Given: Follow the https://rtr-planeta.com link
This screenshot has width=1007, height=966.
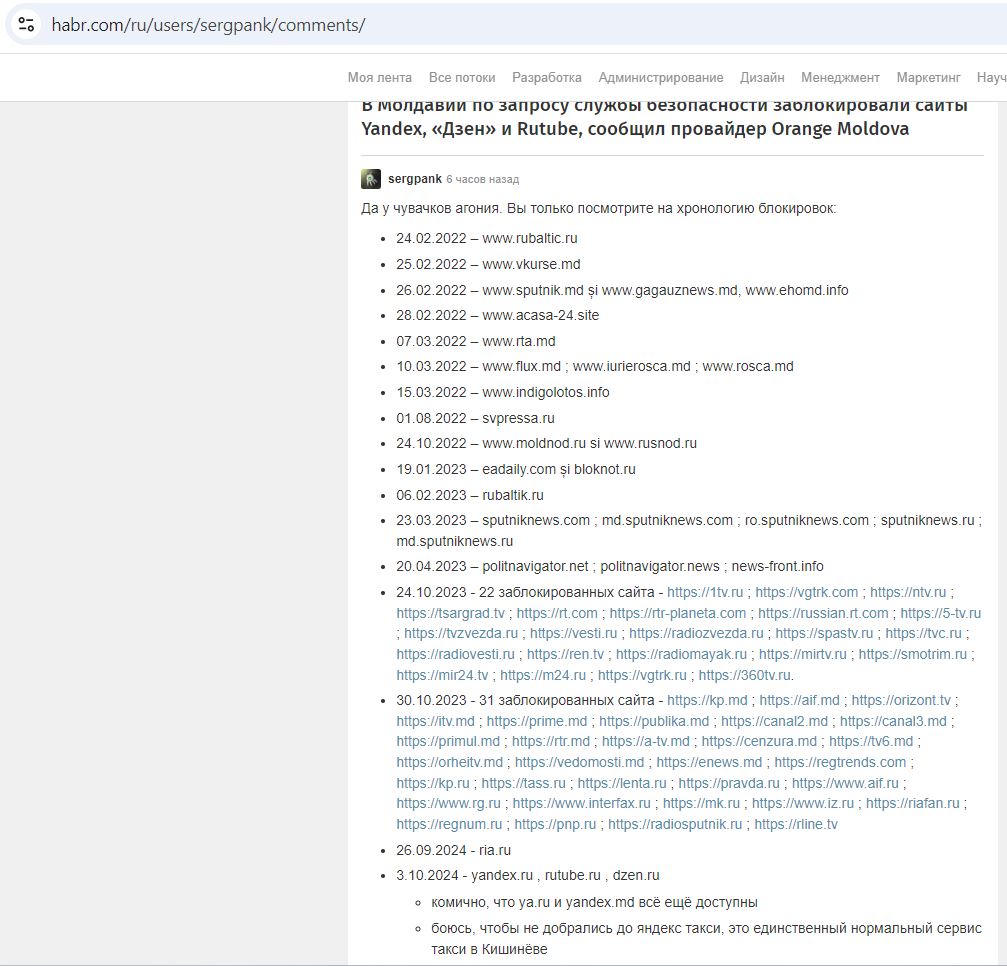Looking at the screenshot, I should click(x=678, y=613).
